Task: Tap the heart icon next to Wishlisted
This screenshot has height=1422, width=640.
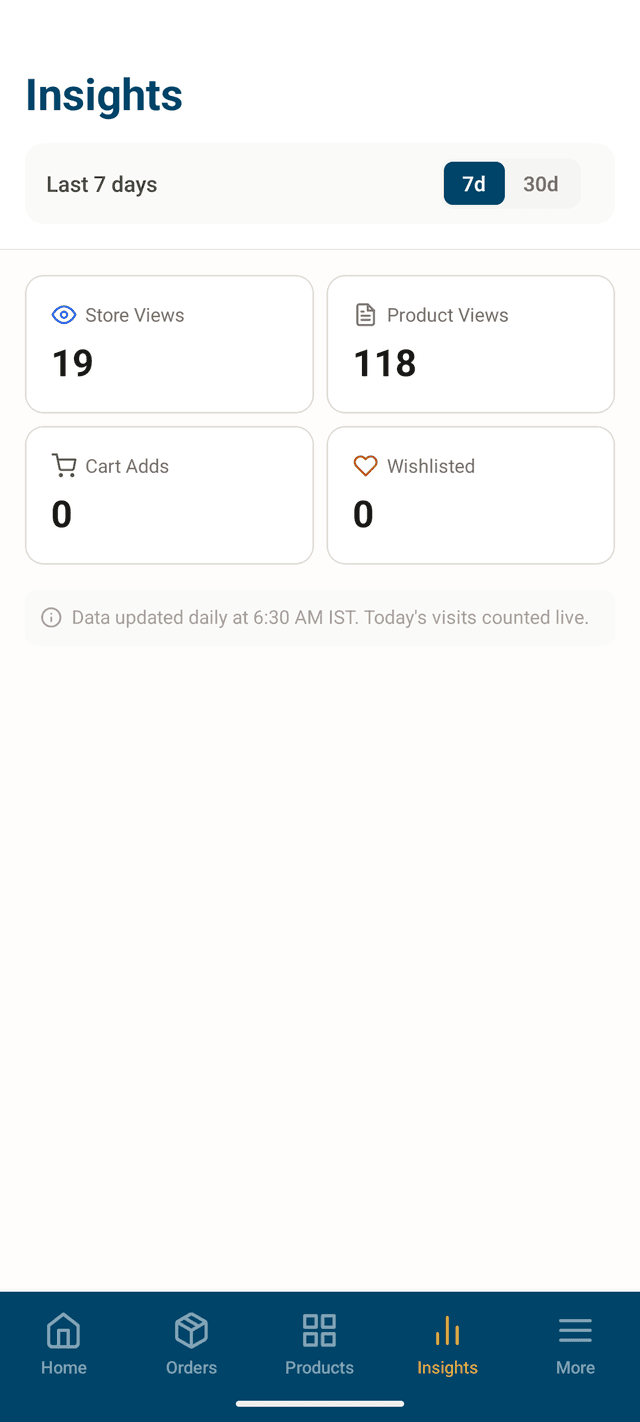Action: 365,465
